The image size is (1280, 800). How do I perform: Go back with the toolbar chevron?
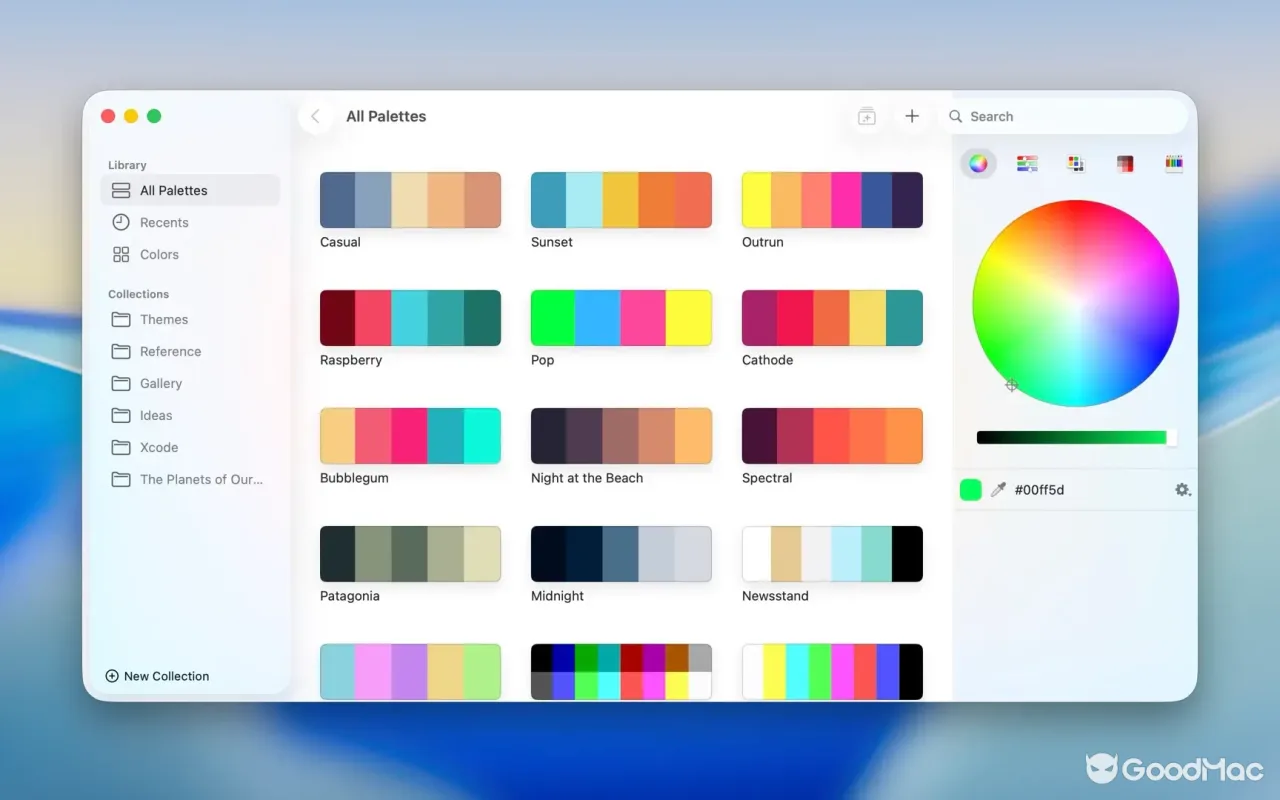(x=315, y=116)
